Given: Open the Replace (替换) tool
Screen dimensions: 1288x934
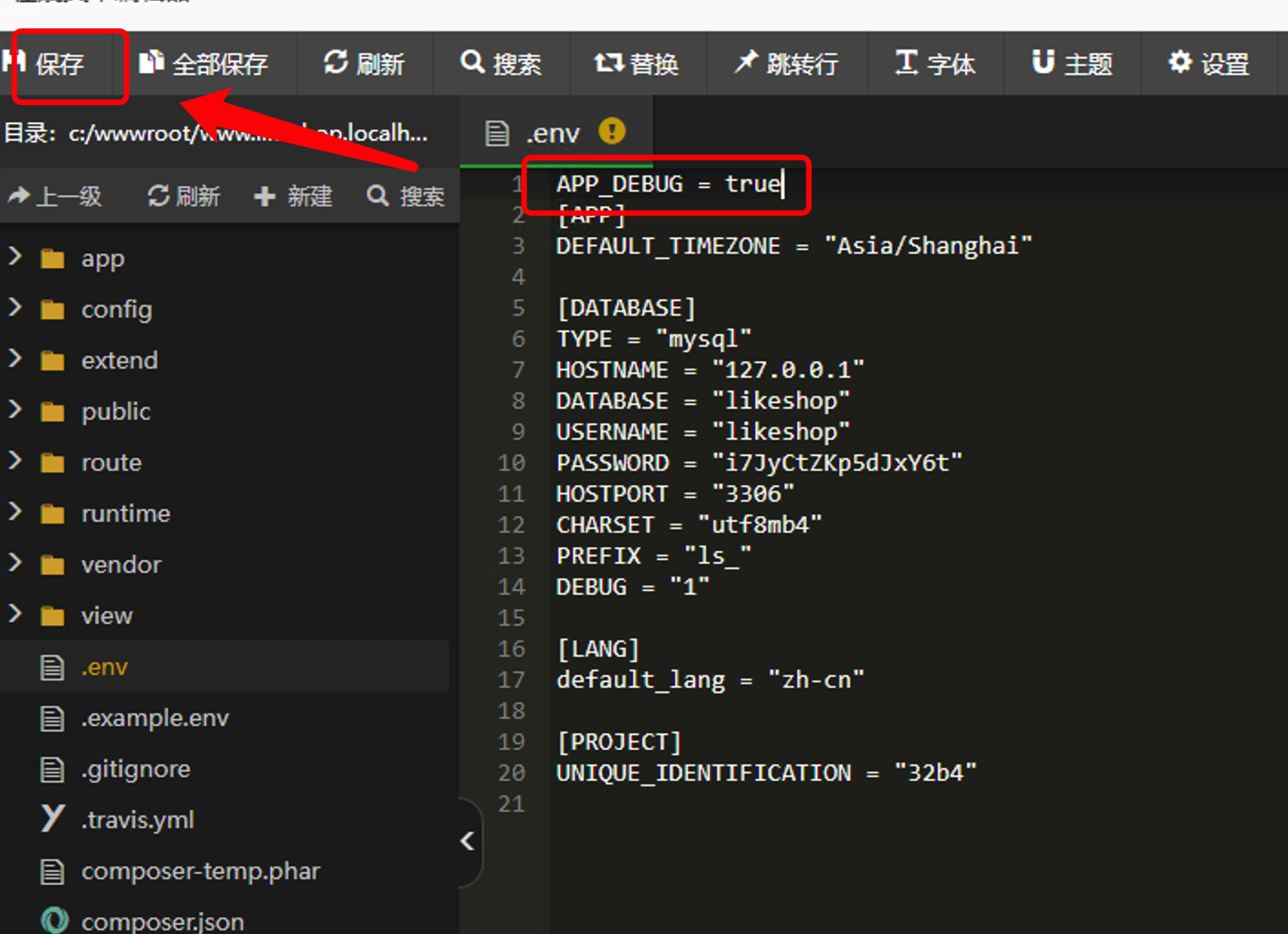Looking at the screenshot, I should [637, 64].
